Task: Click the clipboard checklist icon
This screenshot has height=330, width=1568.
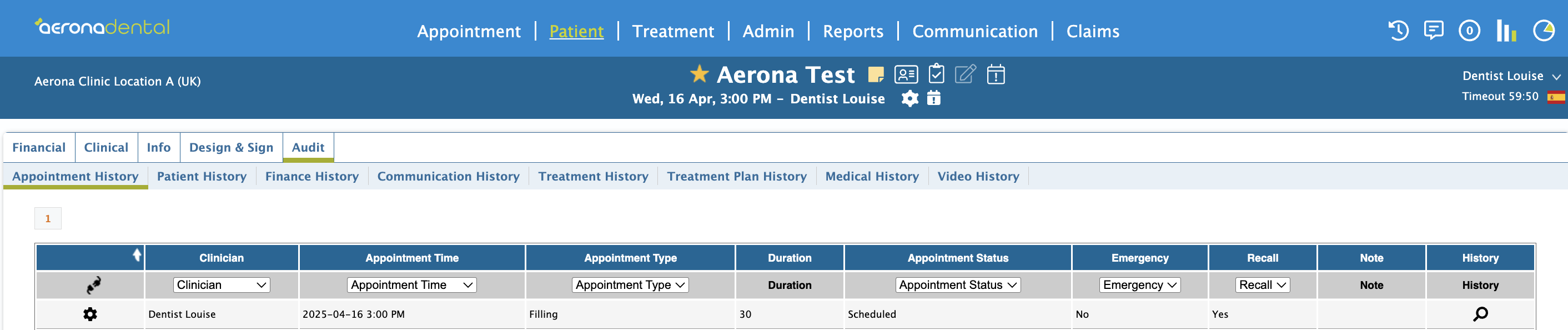Action: tap(936, 74)
